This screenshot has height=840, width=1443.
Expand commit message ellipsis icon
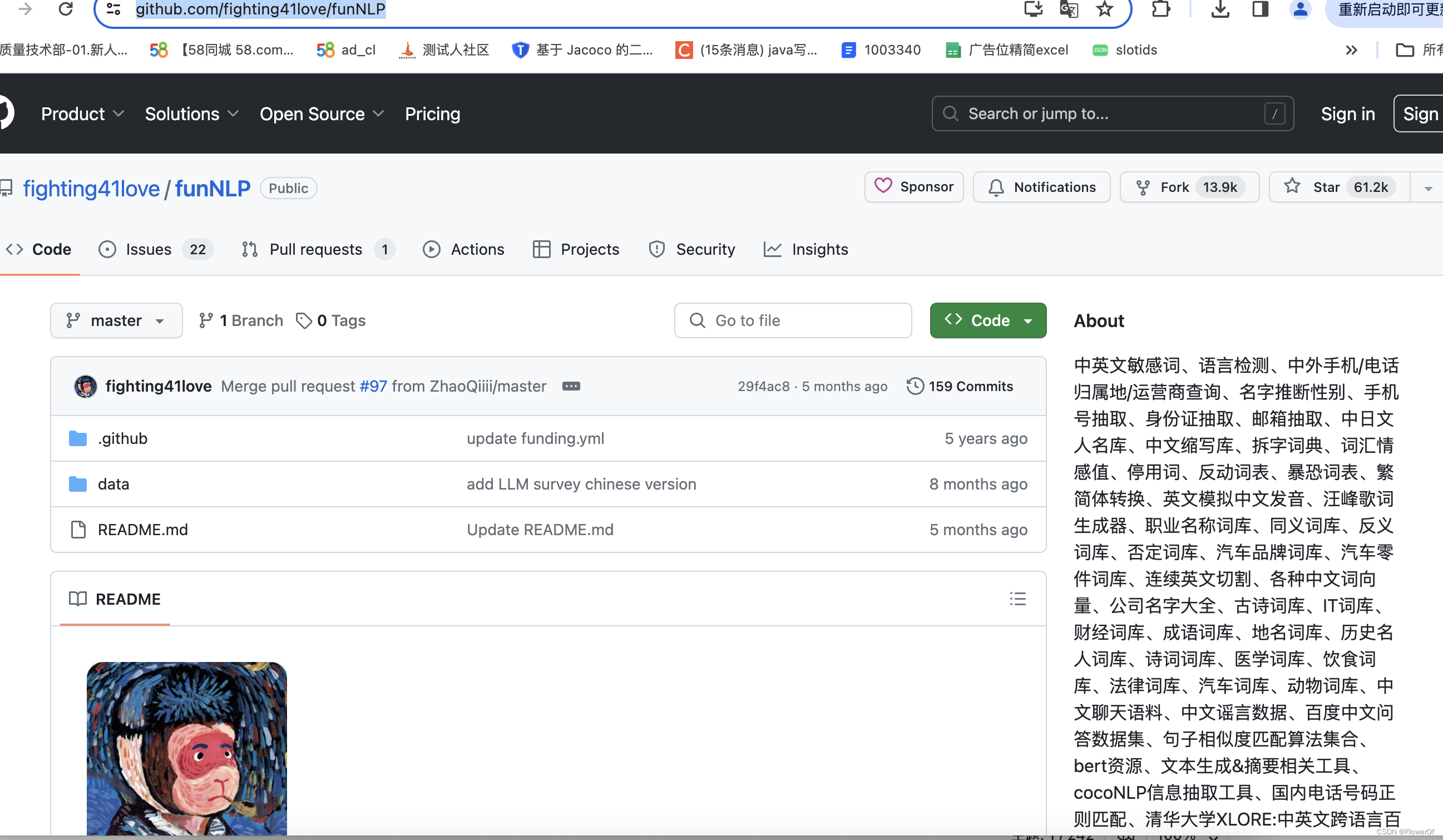(x=571, y=386)
